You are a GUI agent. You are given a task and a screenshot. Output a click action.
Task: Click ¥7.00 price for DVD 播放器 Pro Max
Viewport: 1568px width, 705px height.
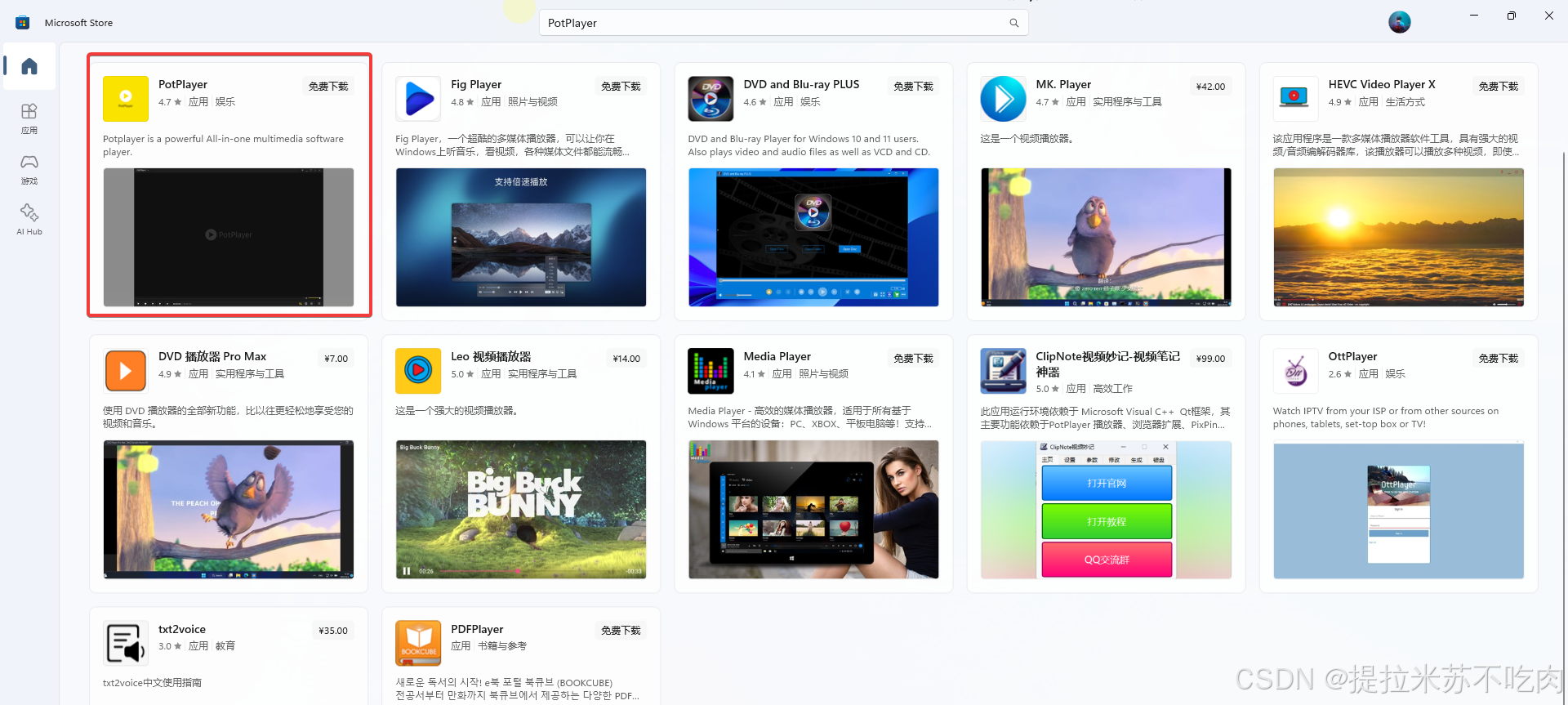click(336, 359)
